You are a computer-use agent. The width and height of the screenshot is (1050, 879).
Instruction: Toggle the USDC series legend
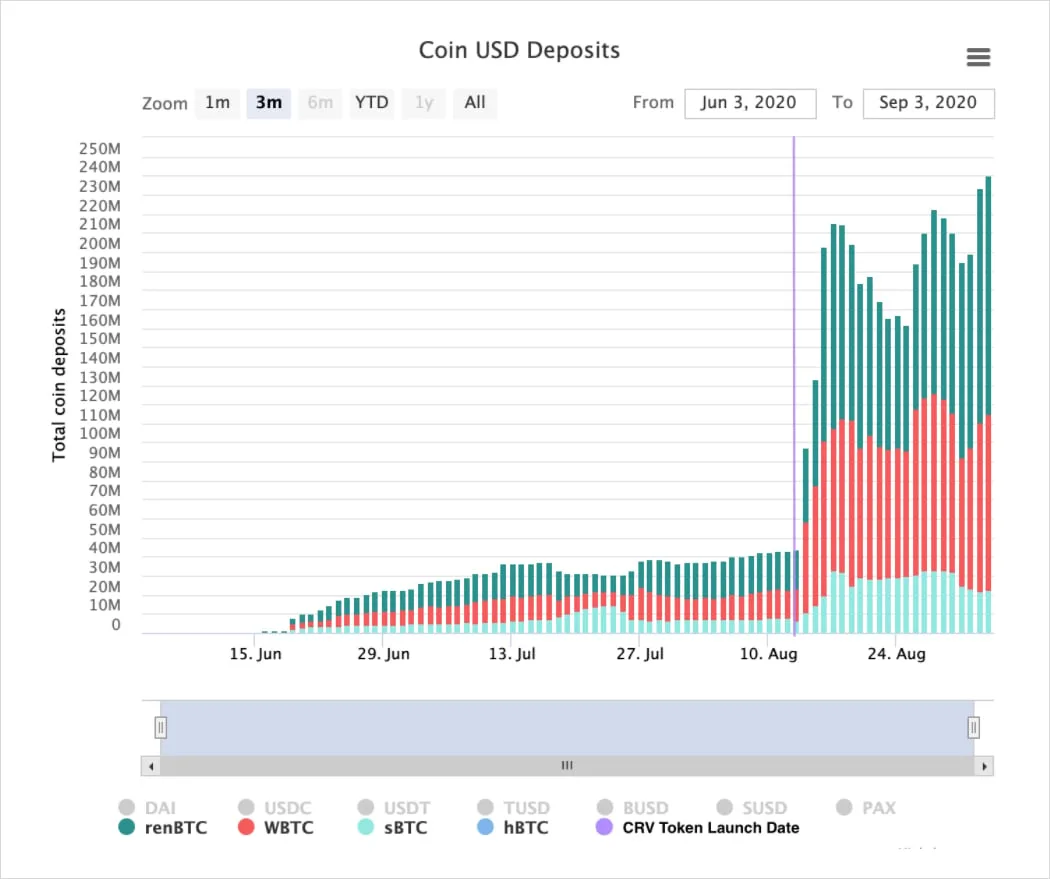[x=275, y=807]
